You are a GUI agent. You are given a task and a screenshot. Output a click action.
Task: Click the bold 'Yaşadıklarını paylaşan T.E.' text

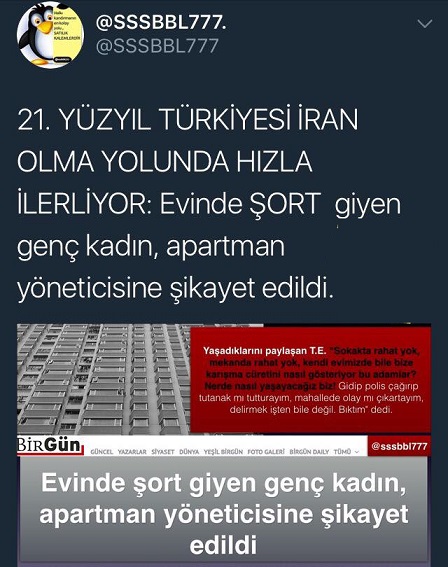coord(264,350)
